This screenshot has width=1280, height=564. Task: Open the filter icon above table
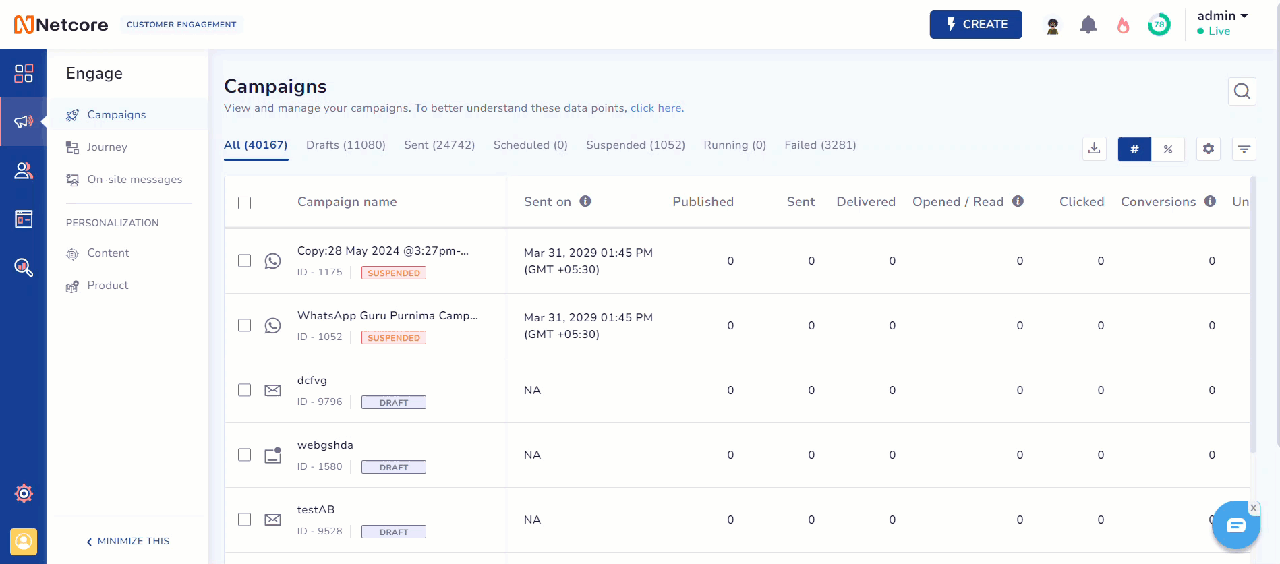click(1244, 149)
